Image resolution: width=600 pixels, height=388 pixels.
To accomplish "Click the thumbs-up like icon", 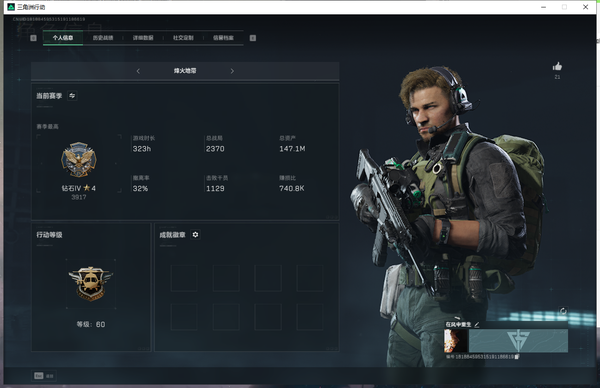I will pyautogui.click(x=557, y=67).
